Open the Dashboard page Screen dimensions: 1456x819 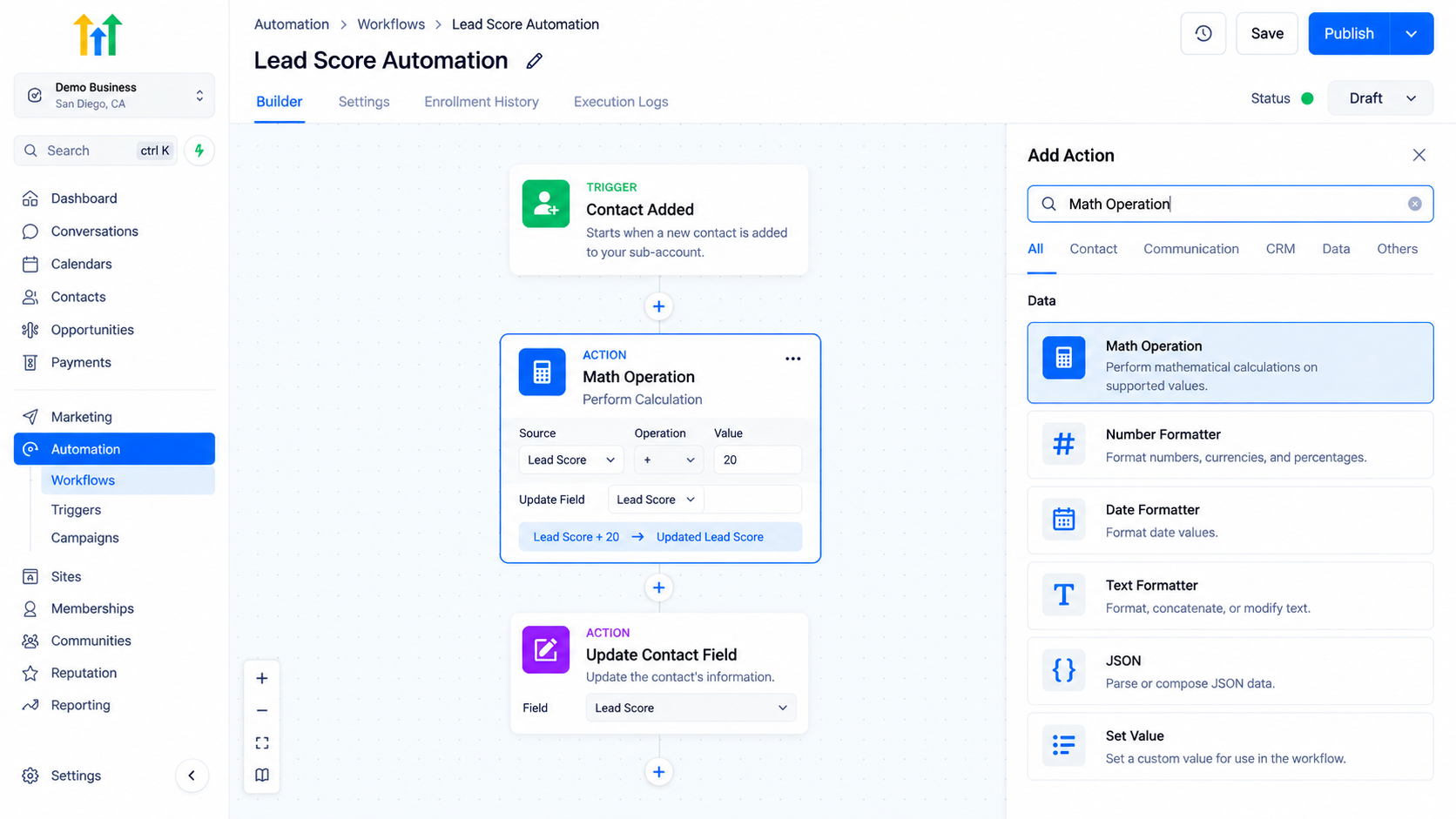point(84,198)
